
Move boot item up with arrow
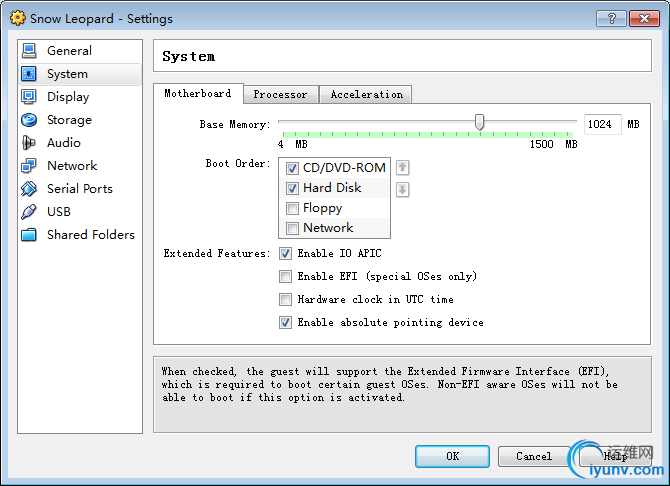(403, 168)
